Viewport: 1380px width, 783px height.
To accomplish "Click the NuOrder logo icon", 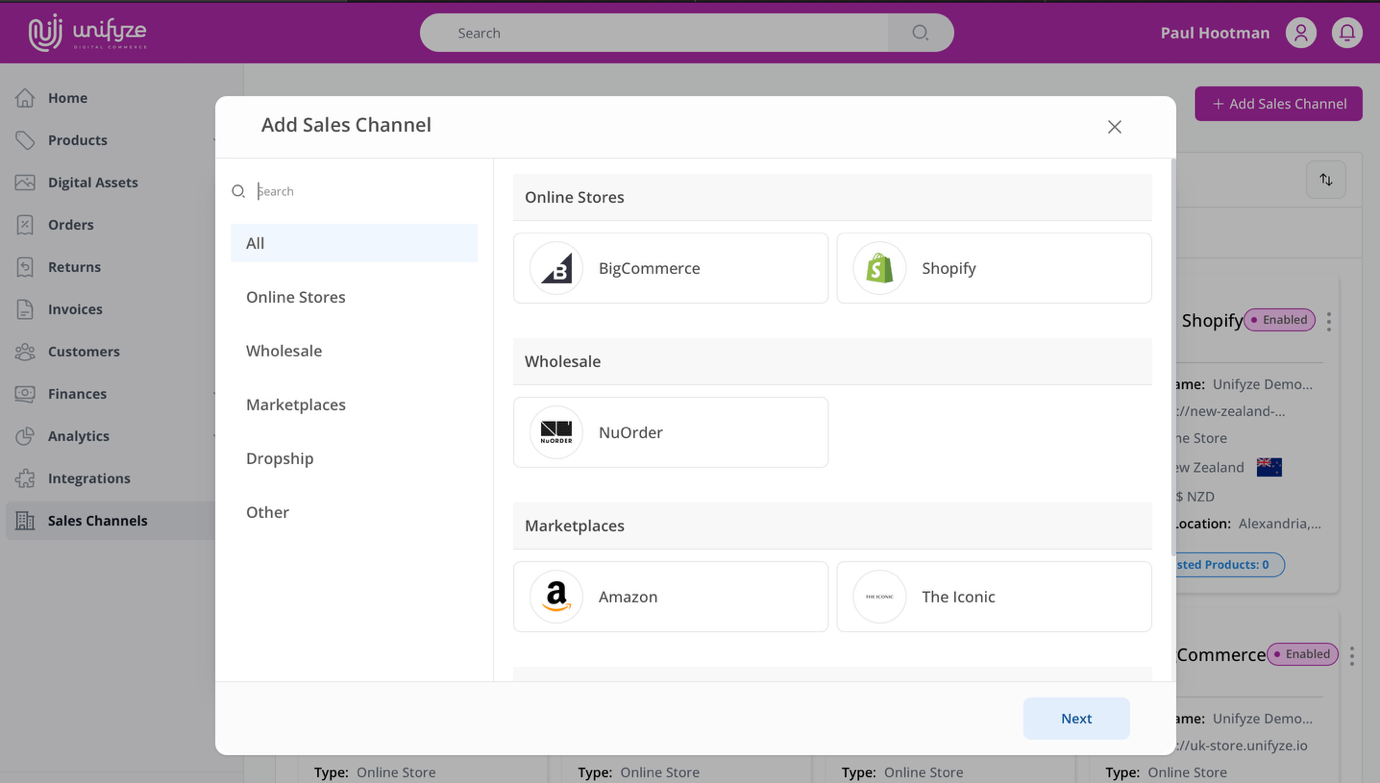I will [x=556, y=432].
